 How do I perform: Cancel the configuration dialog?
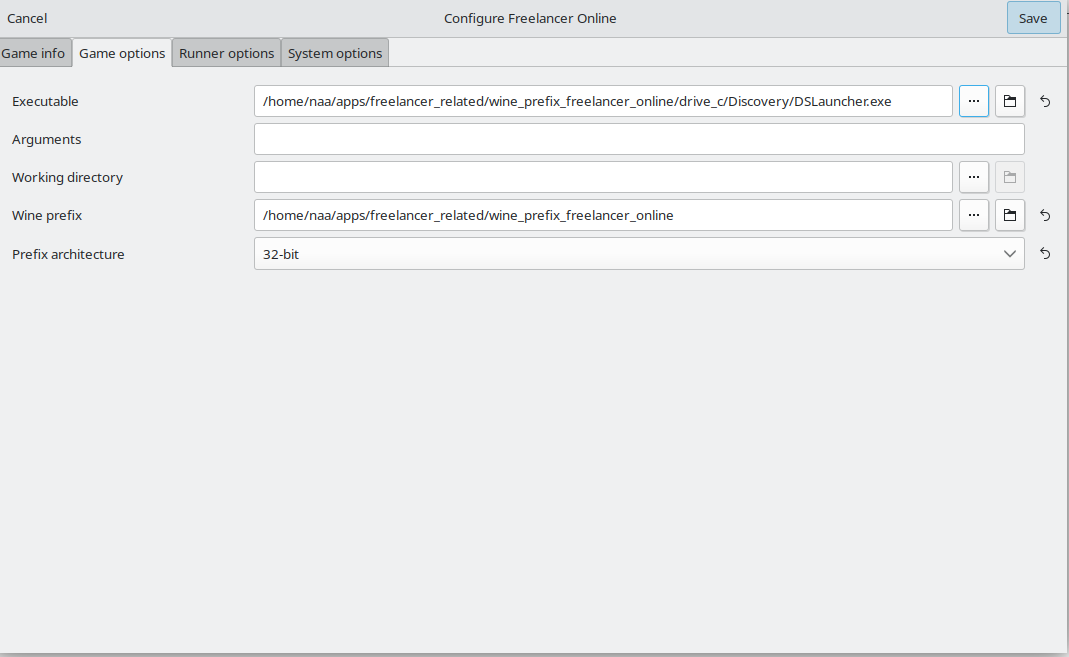pos(27,18)
